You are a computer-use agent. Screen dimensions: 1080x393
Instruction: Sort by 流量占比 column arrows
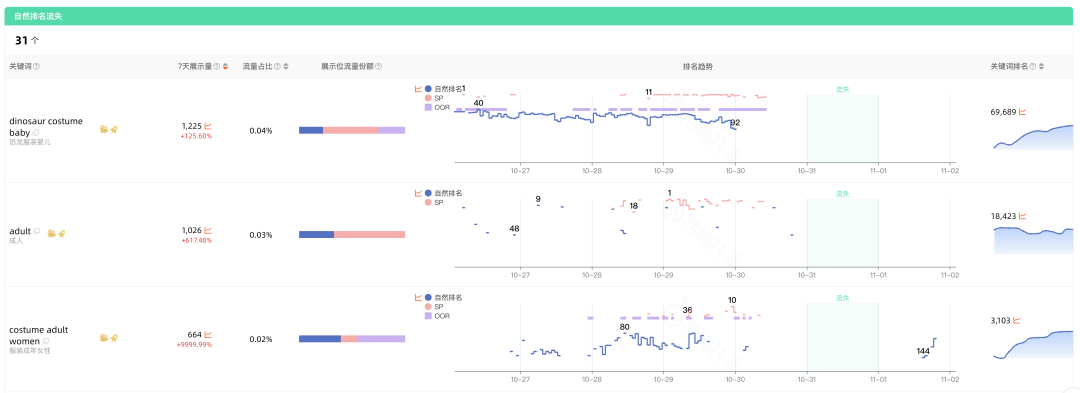click(x=286, y=67)
